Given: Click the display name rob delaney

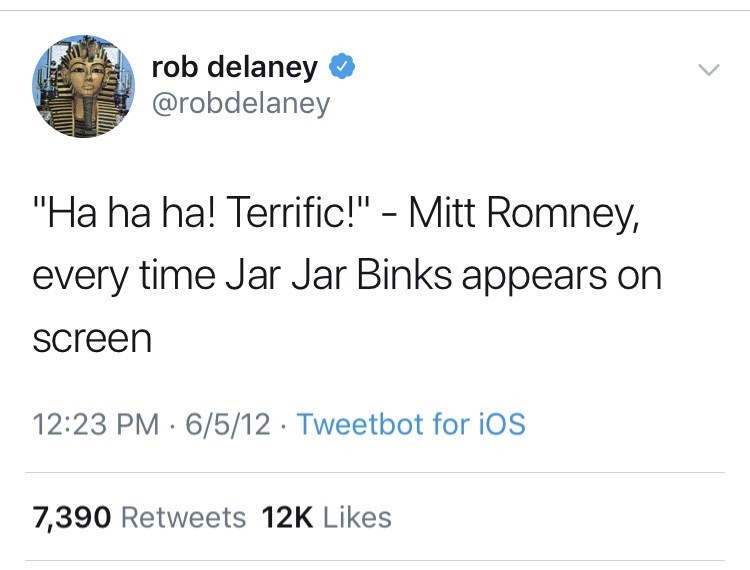Looking at the screenshot, I should pos(234,68).
